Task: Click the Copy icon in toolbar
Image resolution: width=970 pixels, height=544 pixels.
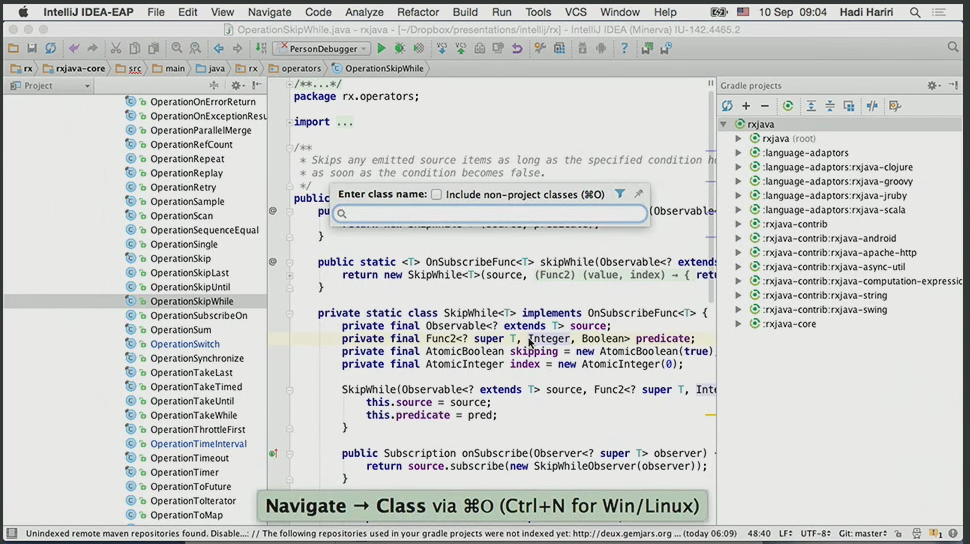Action: (134, 48)
